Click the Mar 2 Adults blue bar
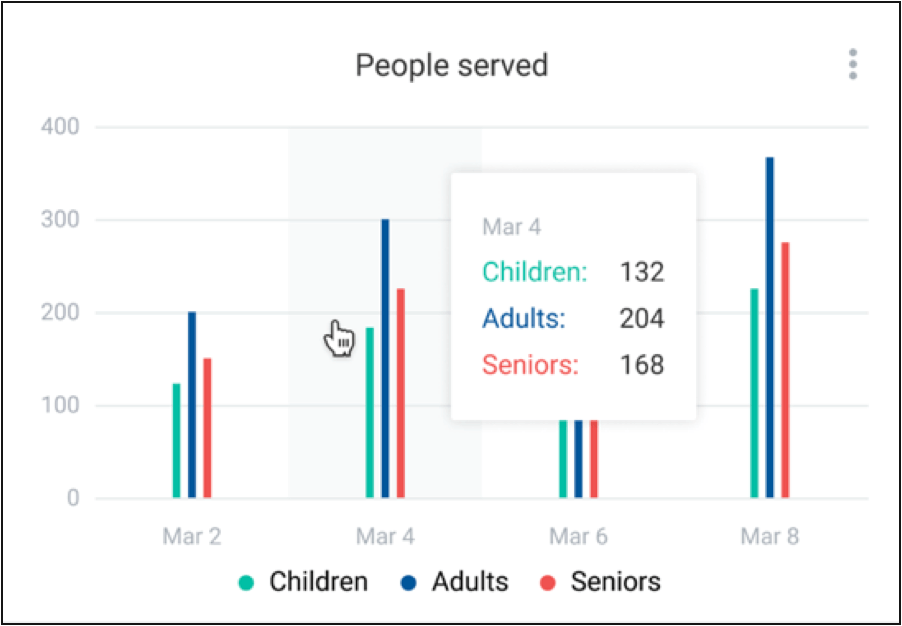The height and width of the screenshot is (626, 902). [192, 405]
